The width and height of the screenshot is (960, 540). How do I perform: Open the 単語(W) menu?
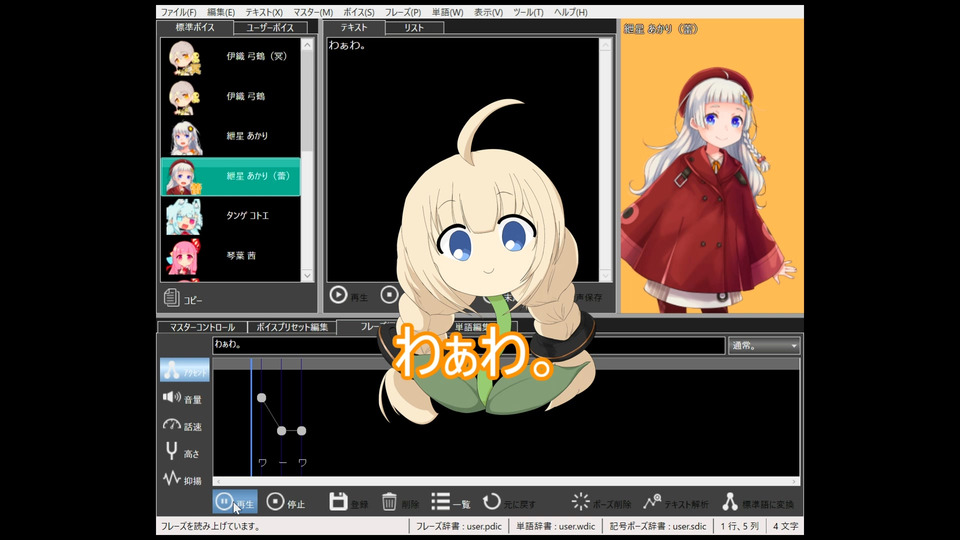coord(447,12)
